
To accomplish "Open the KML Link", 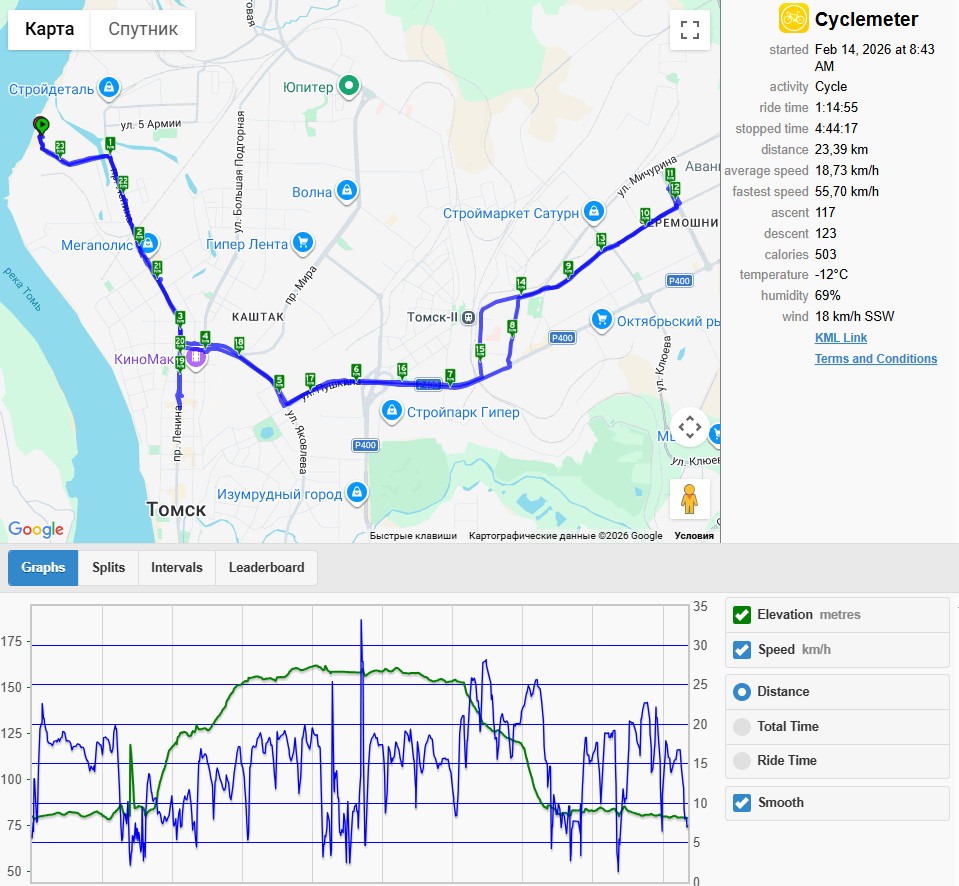I will click(x=840, y=338).
